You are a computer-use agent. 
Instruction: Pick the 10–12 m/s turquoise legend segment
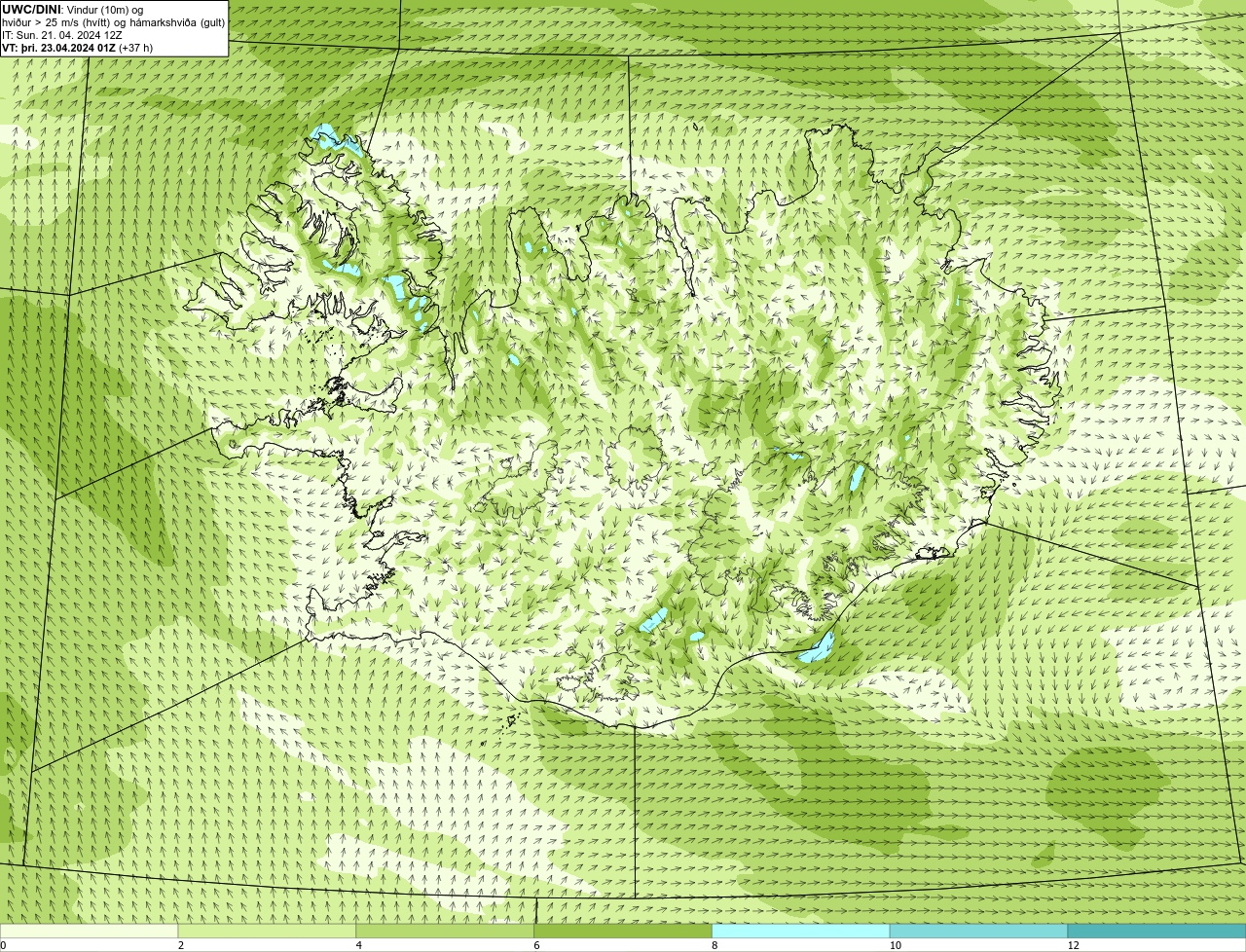point(978,931)
